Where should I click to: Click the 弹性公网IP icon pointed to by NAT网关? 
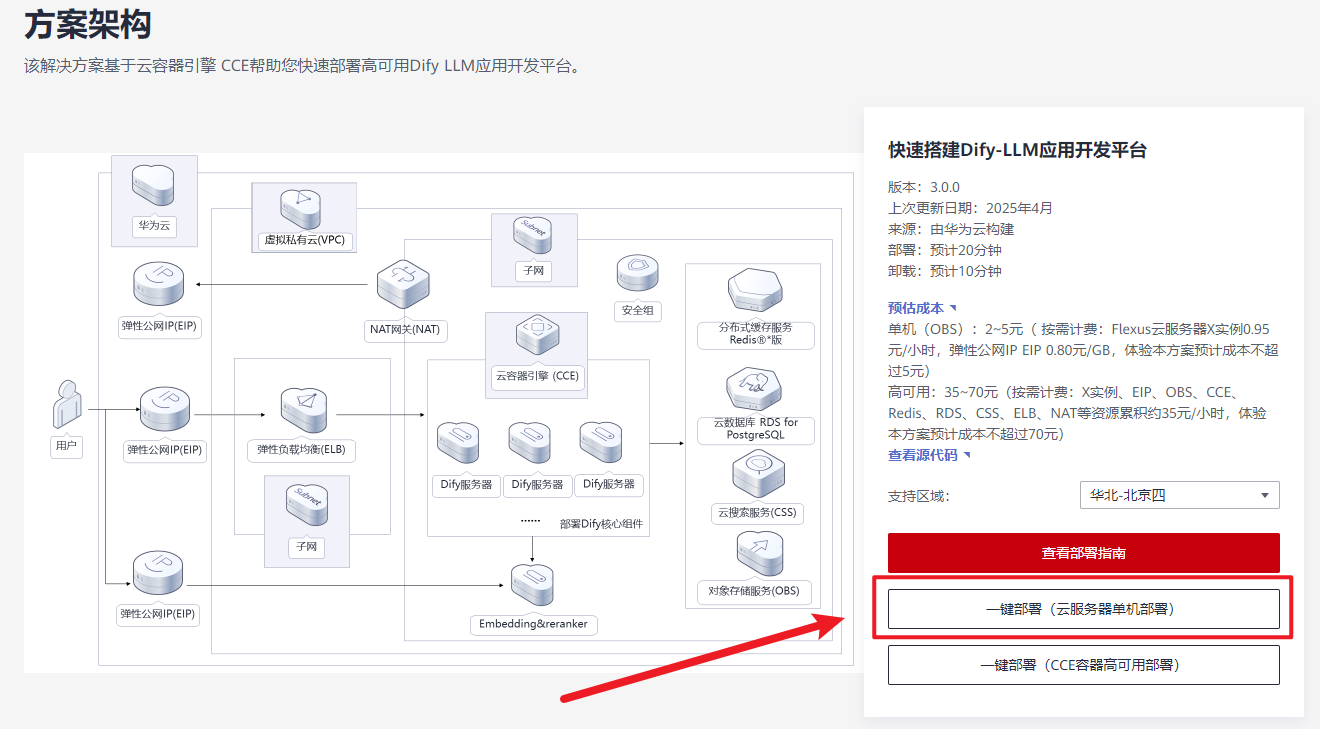[159, 285]
